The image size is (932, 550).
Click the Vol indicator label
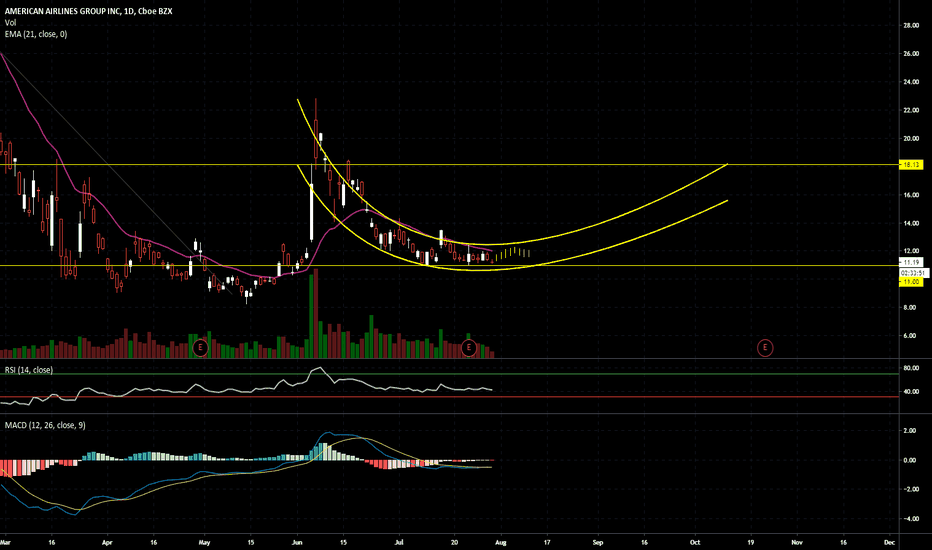pos(10,23)
